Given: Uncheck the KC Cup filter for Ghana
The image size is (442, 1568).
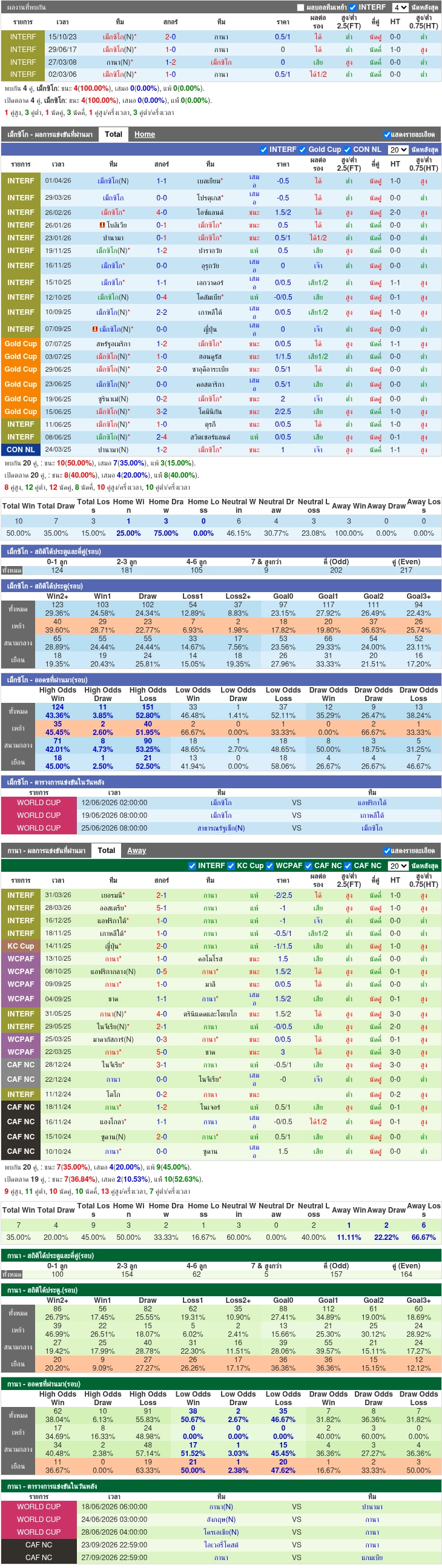Looking at the screenshot, I should pos(231,866).
